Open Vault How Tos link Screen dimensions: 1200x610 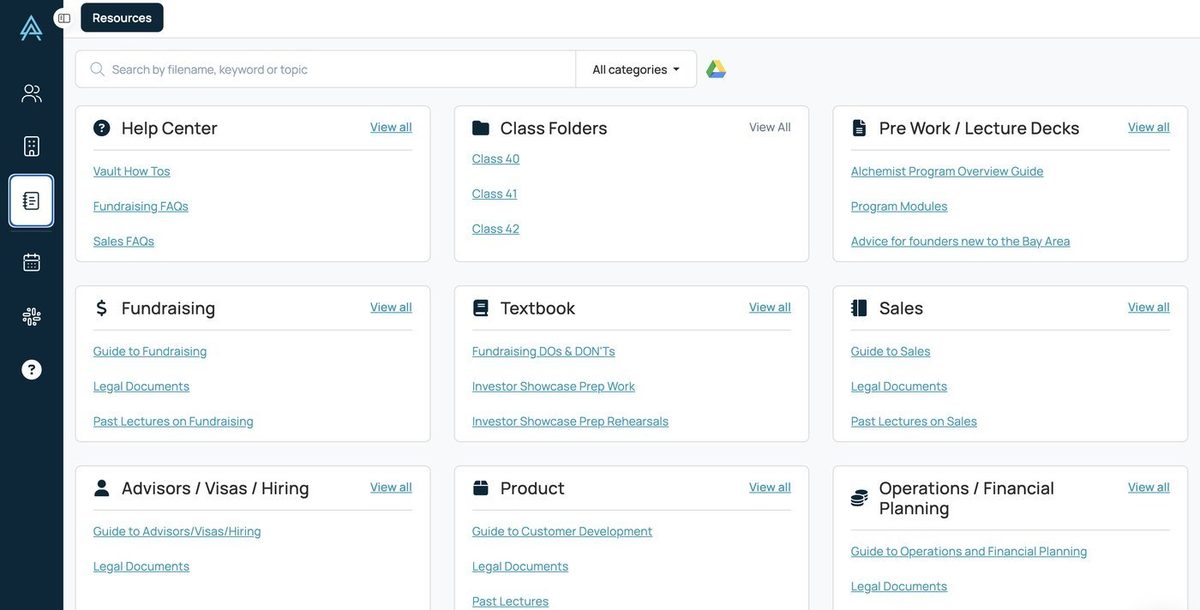tap(132, 171)
